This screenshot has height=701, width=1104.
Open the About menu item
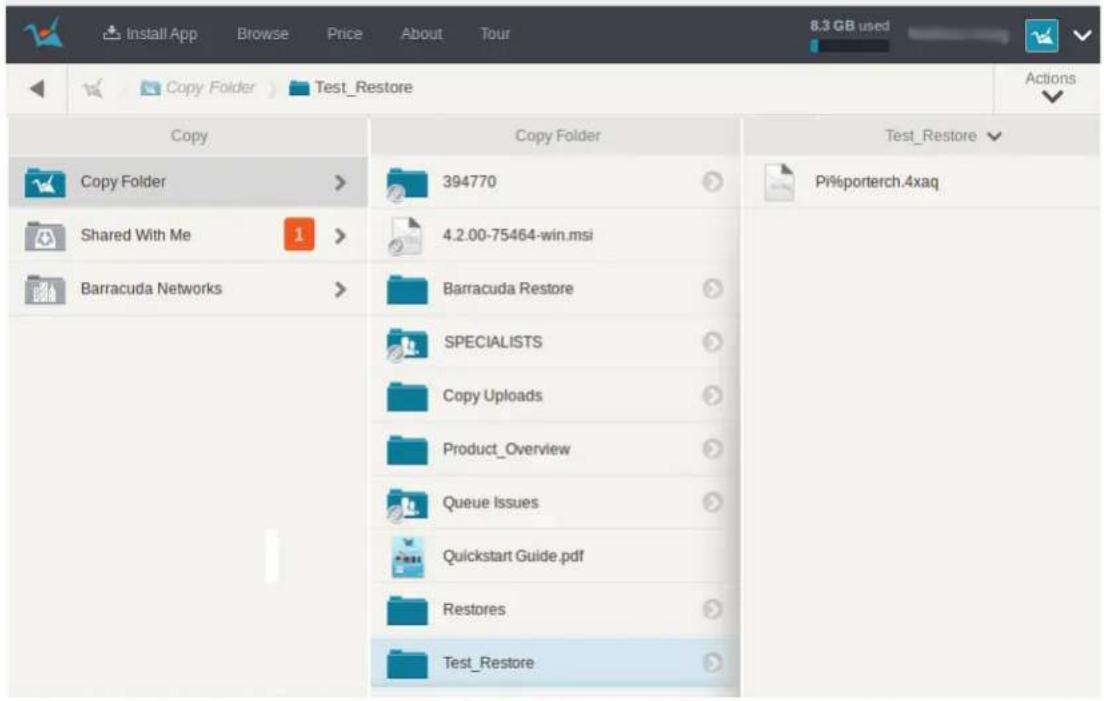(421, 34)
